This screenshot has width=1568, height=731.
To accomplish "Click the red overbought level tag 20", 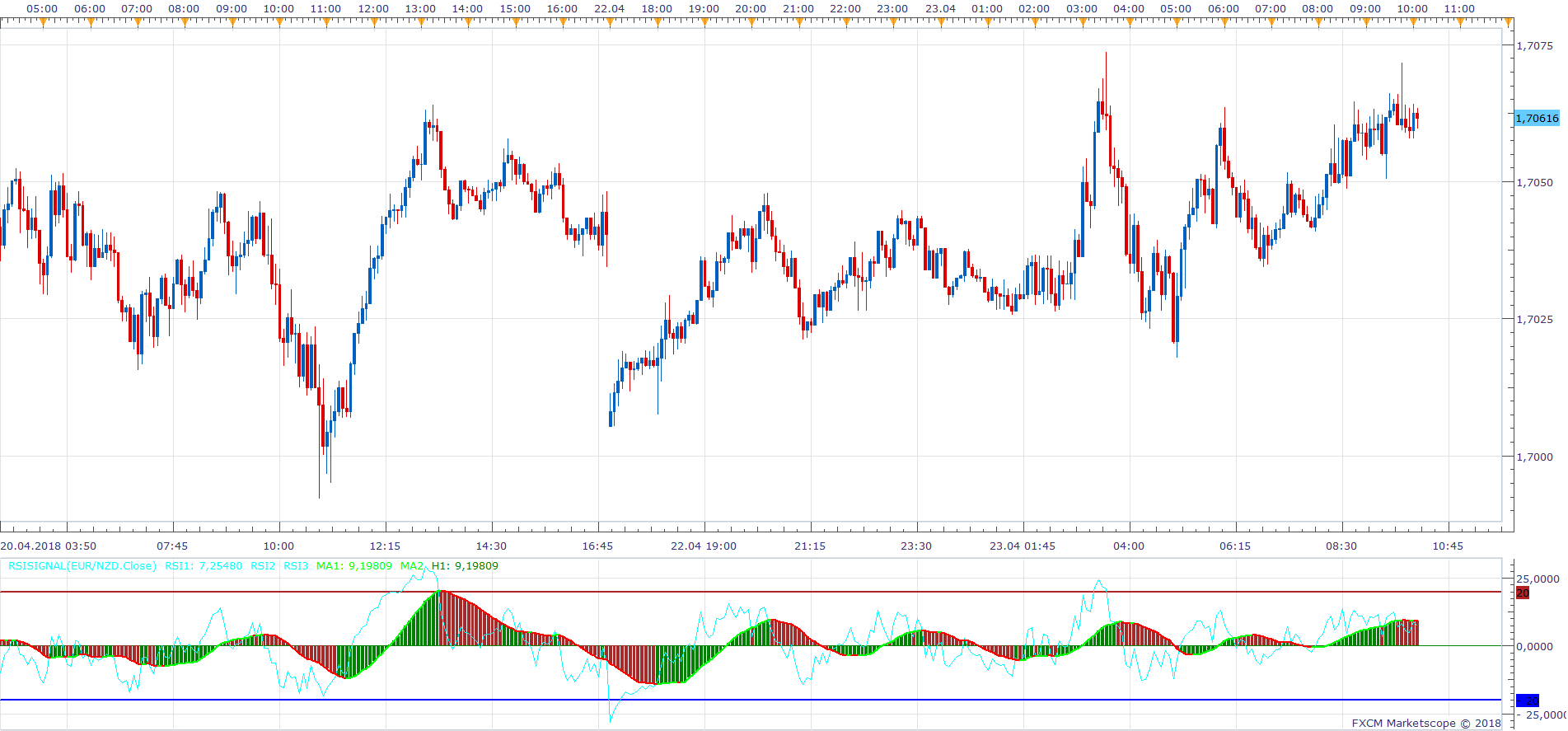I will pos(1523,593).
